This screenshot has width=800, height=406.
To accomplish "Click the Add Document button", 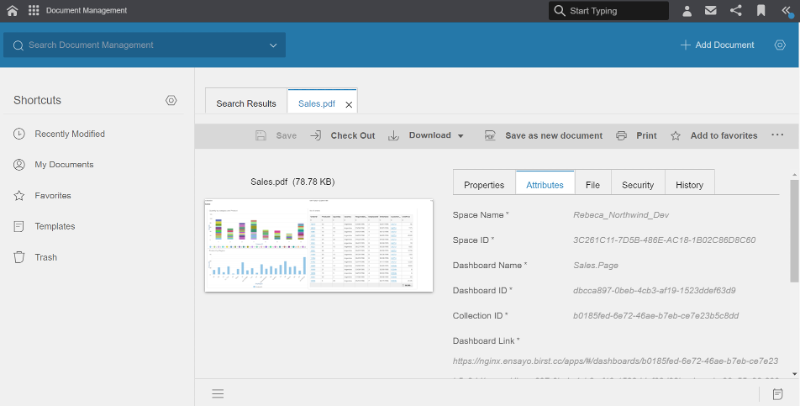I will (x=717, y=45).
